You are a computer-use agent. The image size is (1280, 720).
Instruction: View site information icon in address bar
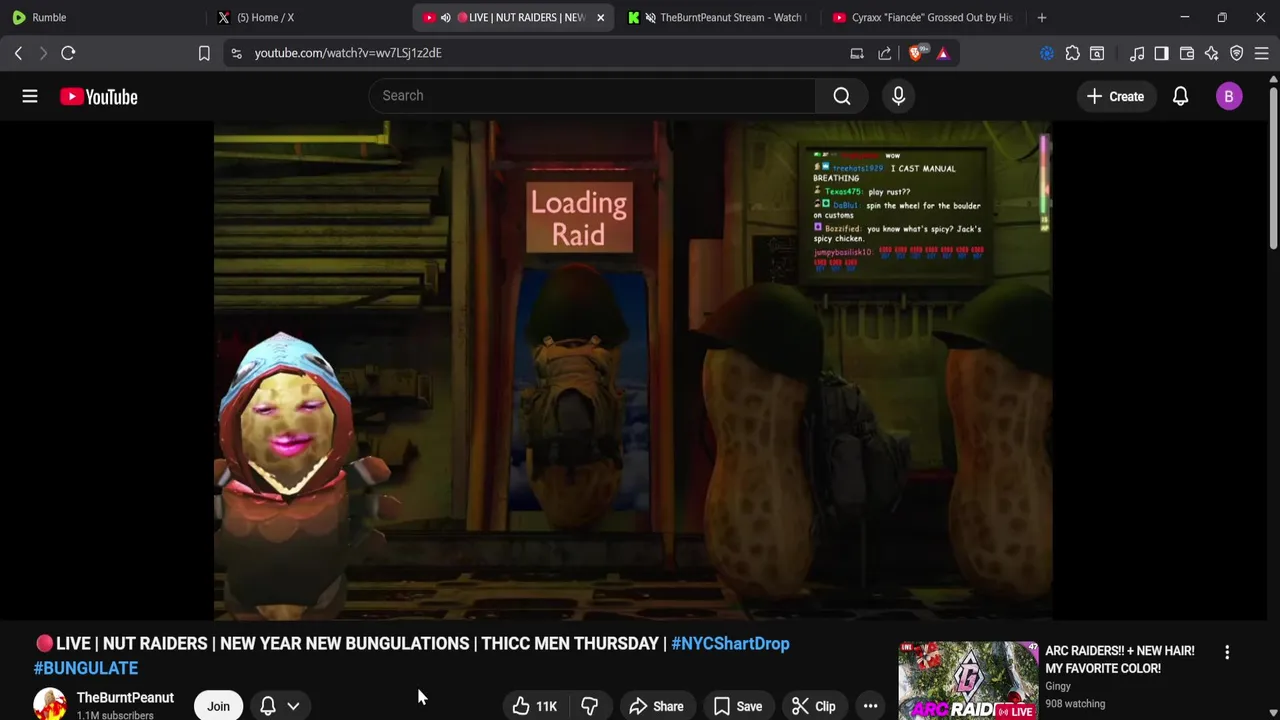point(236,53)
